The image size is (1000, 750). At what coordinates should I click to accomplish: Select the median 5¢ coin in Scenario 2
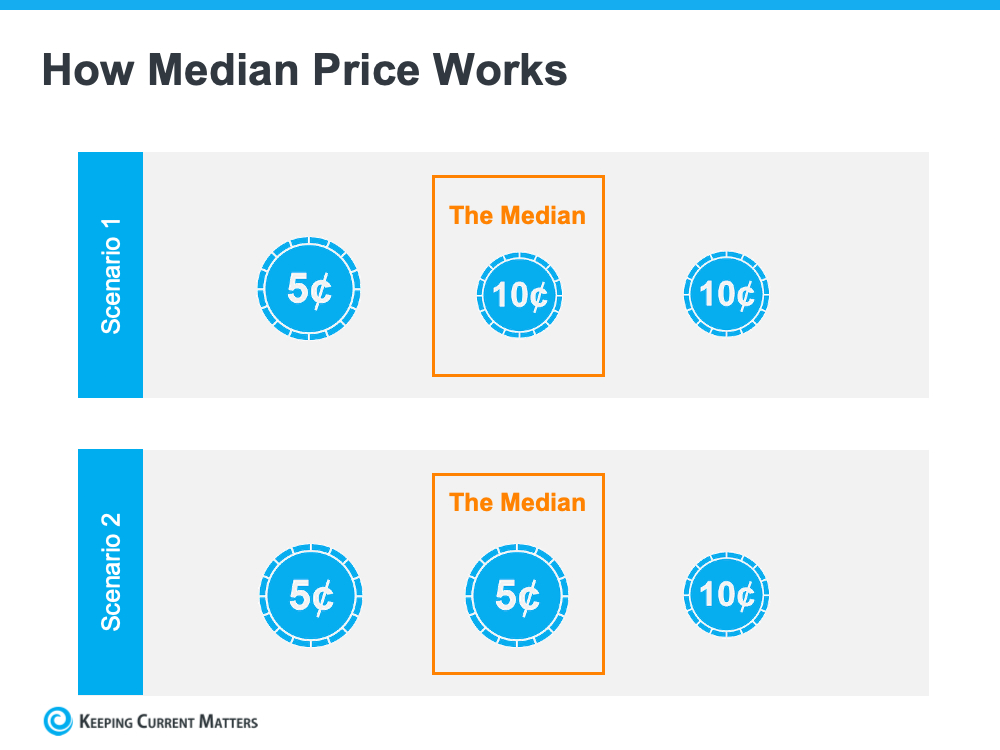pyautogui.click(x=518, y=597)
